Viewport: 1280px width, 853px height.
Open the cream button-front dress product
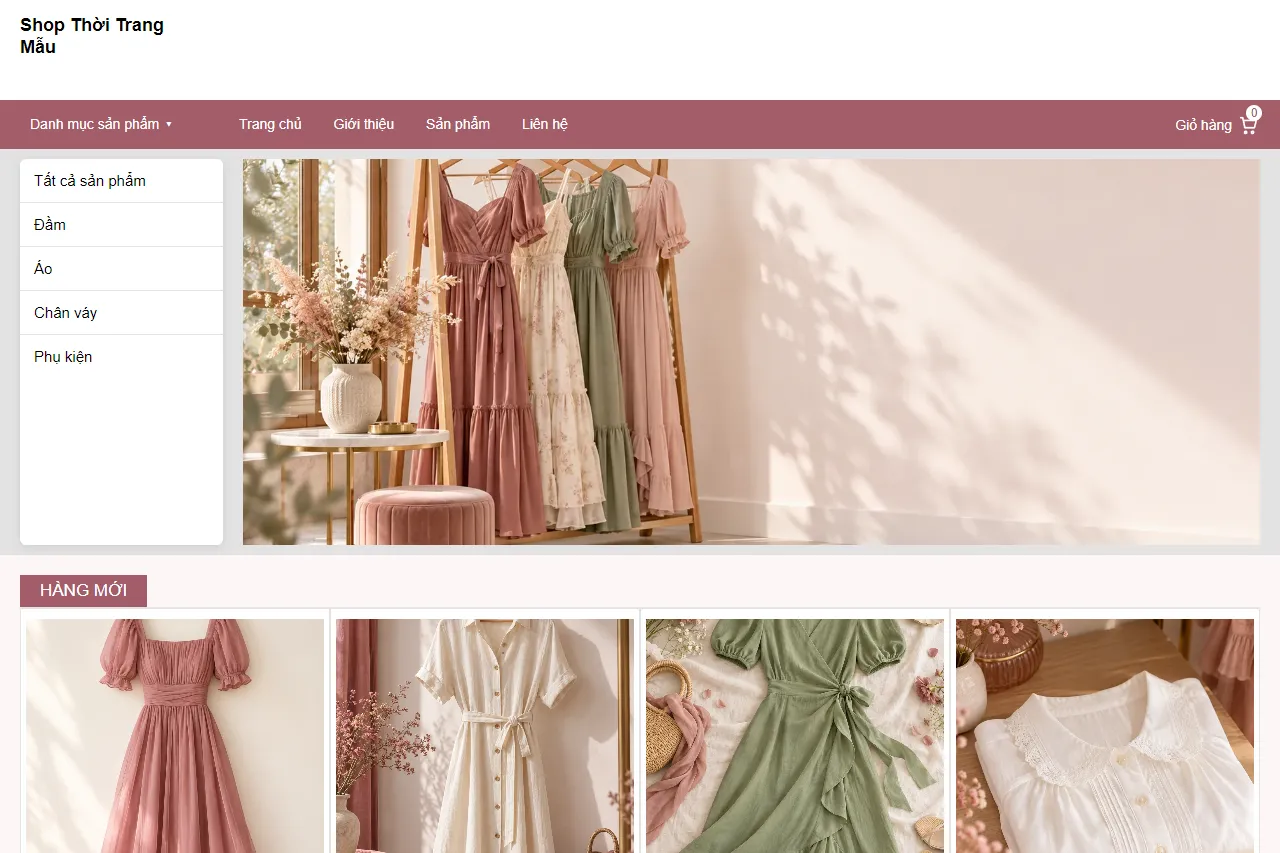click(485, 736)
